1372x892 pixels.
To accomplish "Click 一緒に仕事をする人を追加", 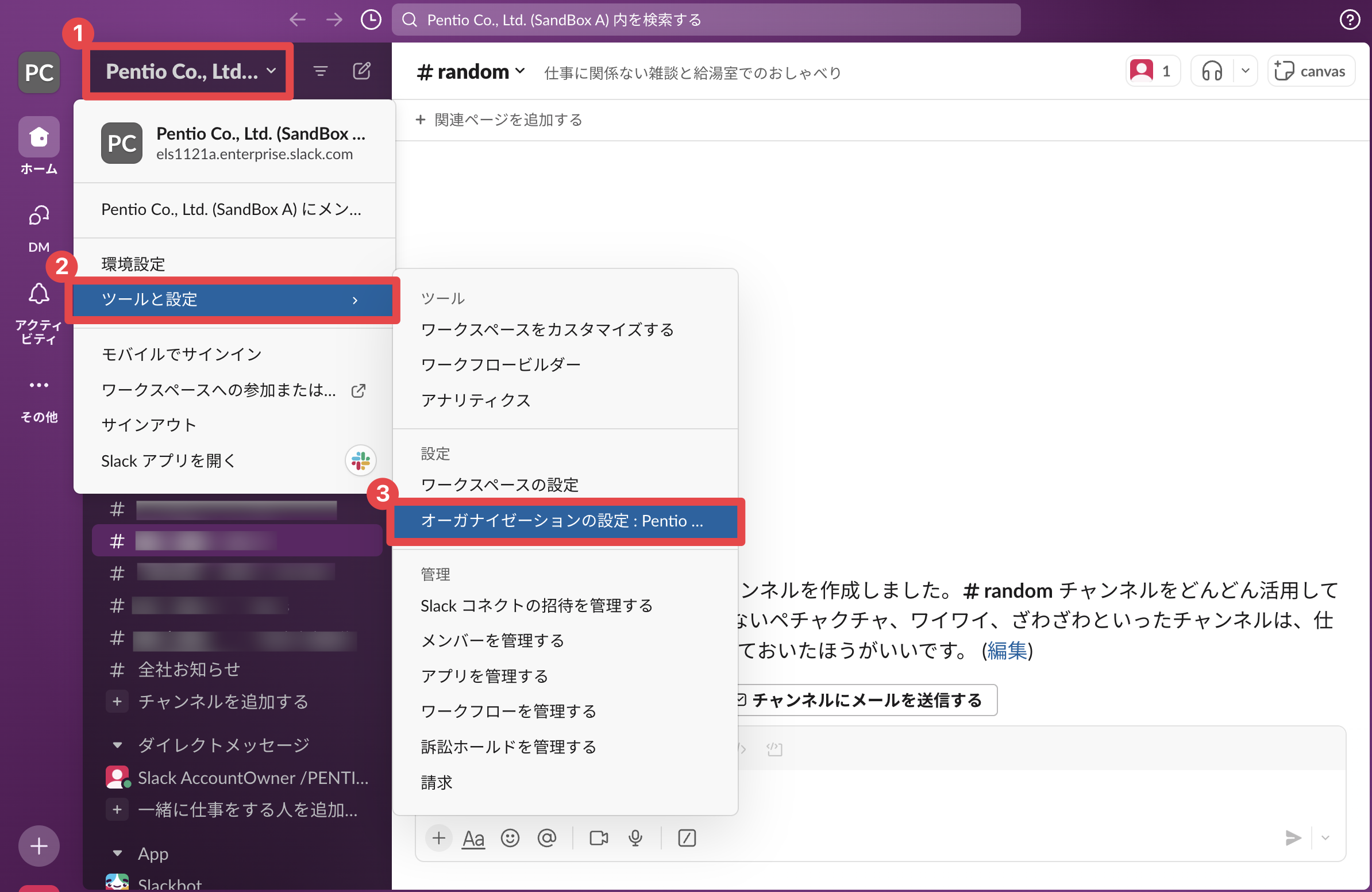I will [x=236, y=810].
